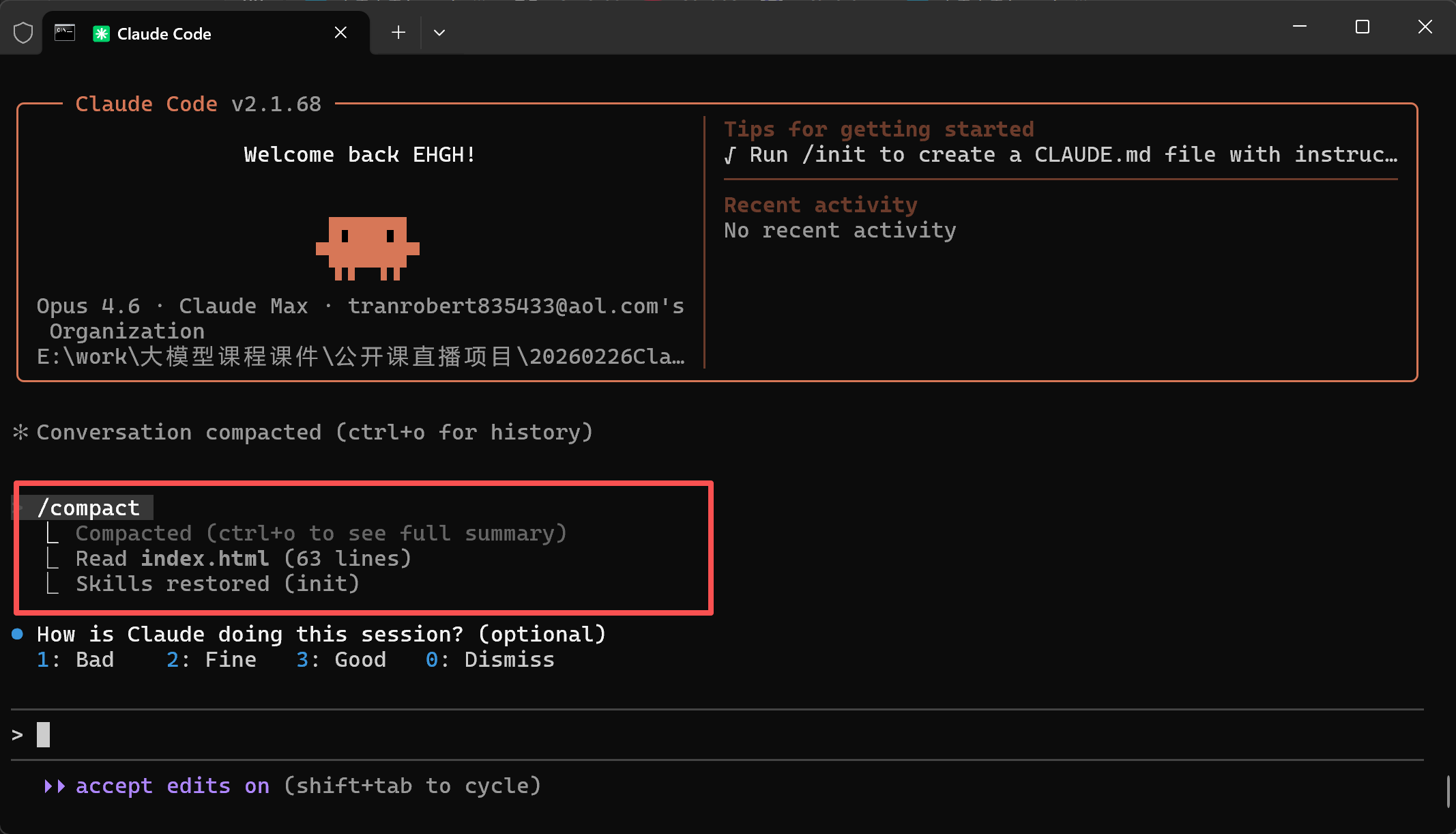Click the '>' prompt symbol
Screen dimensions: 1456x834
point(18,735)
